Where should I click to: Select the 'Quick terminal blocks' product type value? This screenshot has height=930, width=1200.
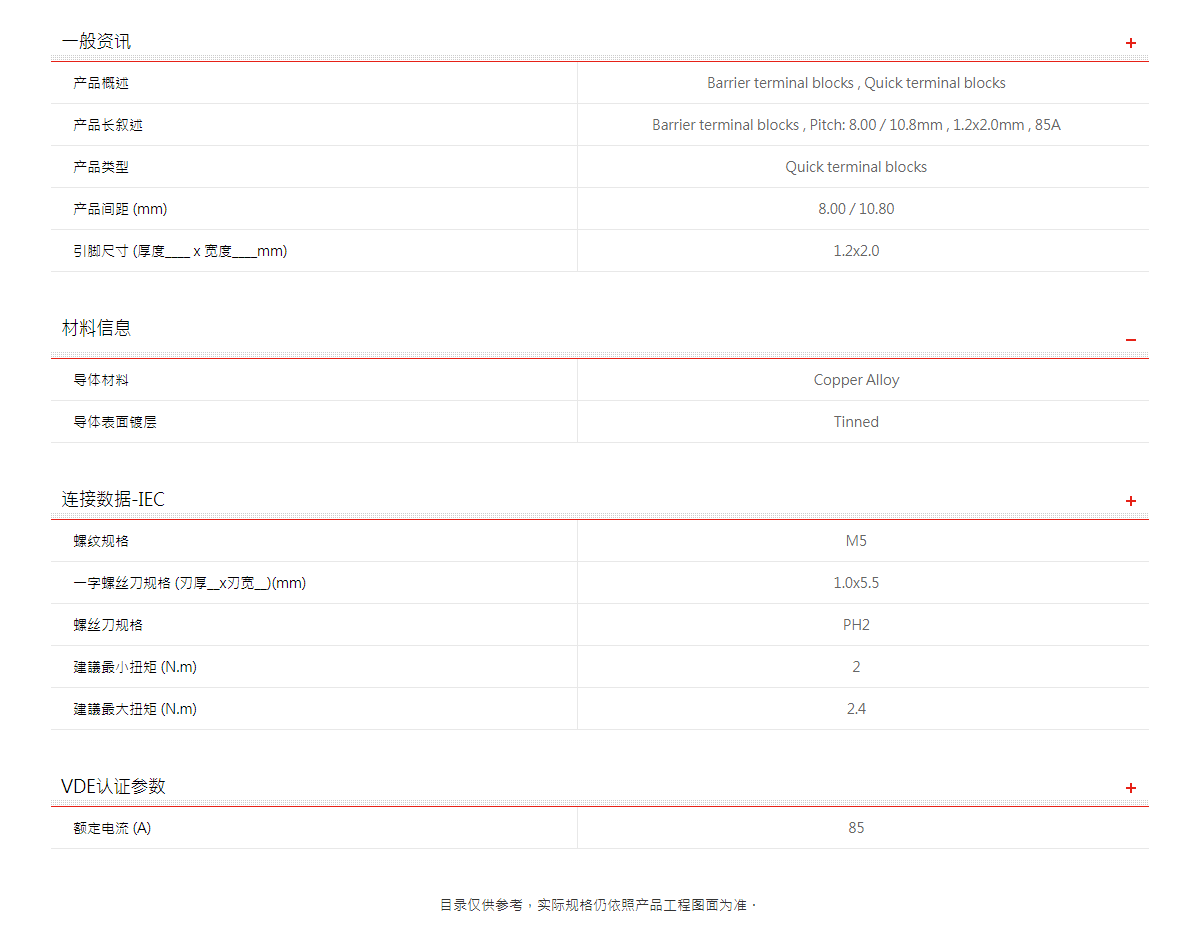pos(856,167)
